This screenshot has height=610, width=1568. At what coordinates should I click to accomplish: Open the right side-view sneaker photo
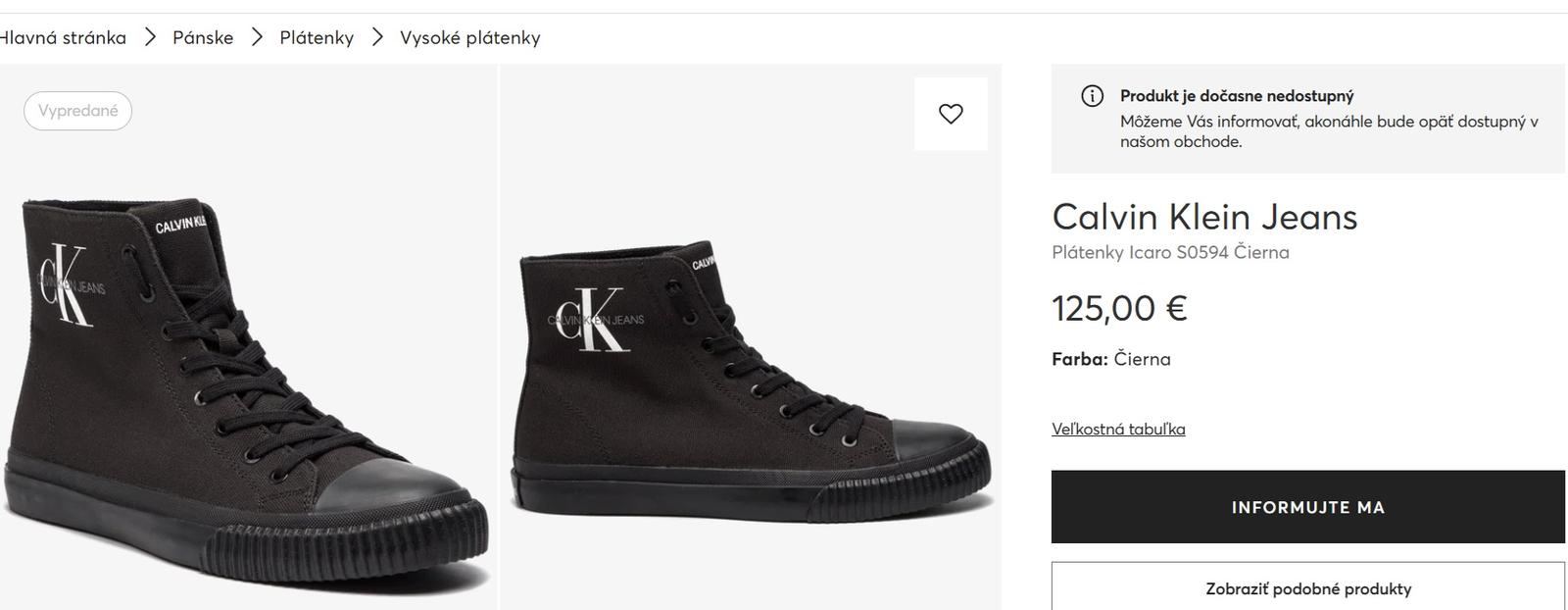point(750,382)
